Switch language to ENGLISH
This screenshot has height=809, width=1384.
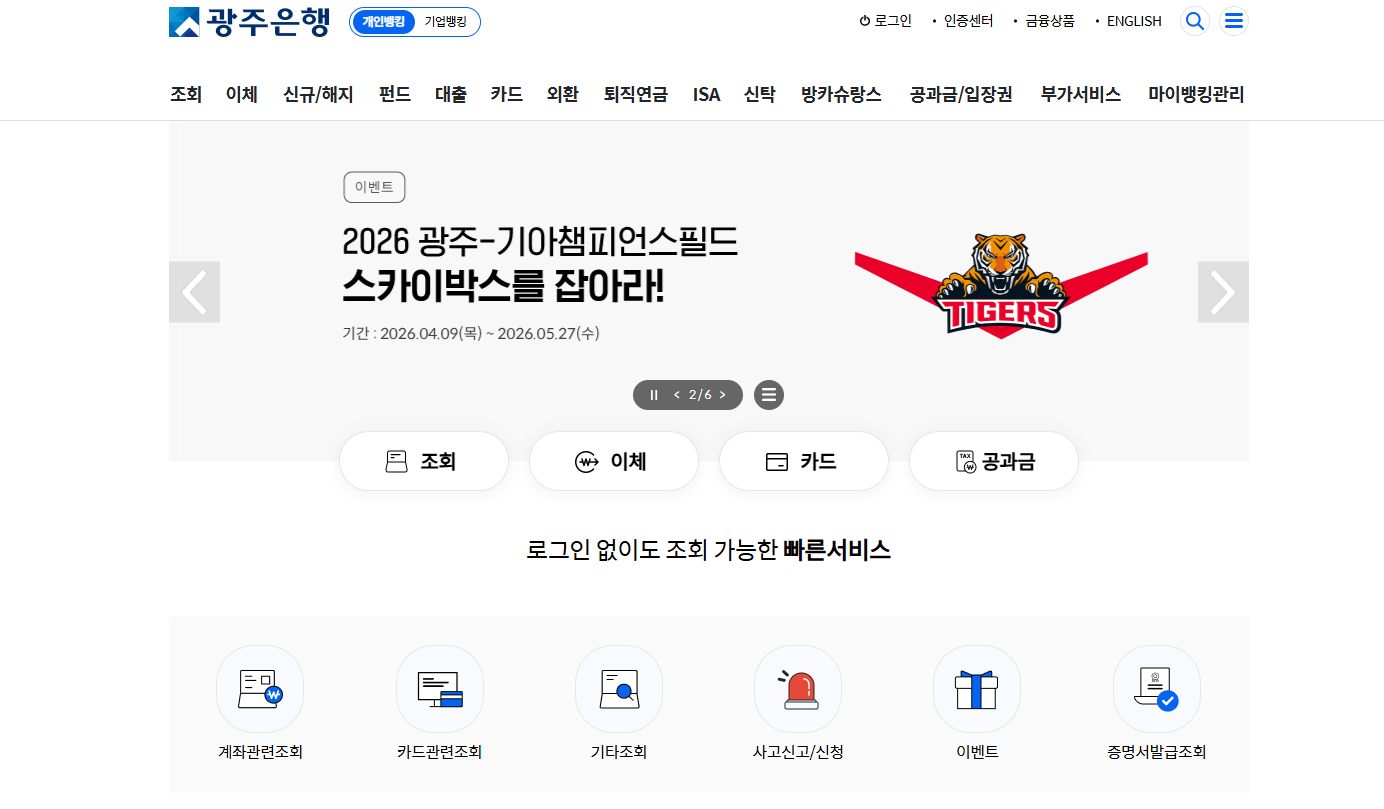pyautogui.click(x=1134, y=21)
